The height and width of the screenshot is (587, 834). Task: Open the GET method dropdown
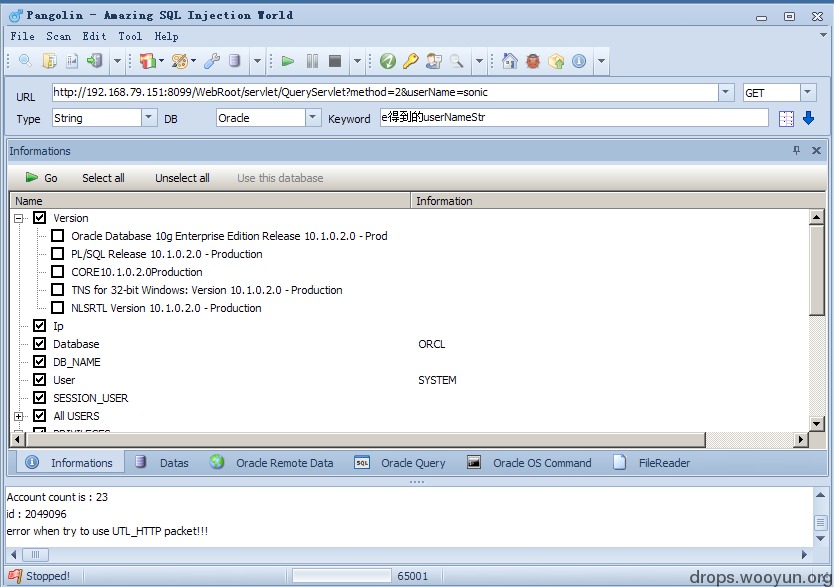(x=807, y=93)
